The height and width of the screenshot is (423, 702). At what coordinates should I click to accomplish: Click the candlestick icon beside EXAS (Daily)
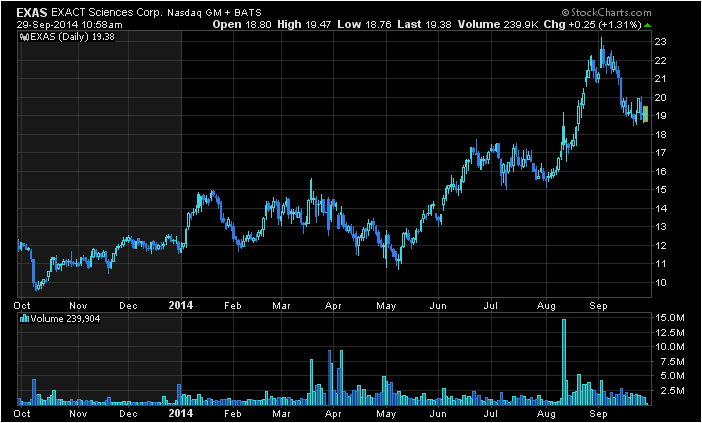(25, 37)
